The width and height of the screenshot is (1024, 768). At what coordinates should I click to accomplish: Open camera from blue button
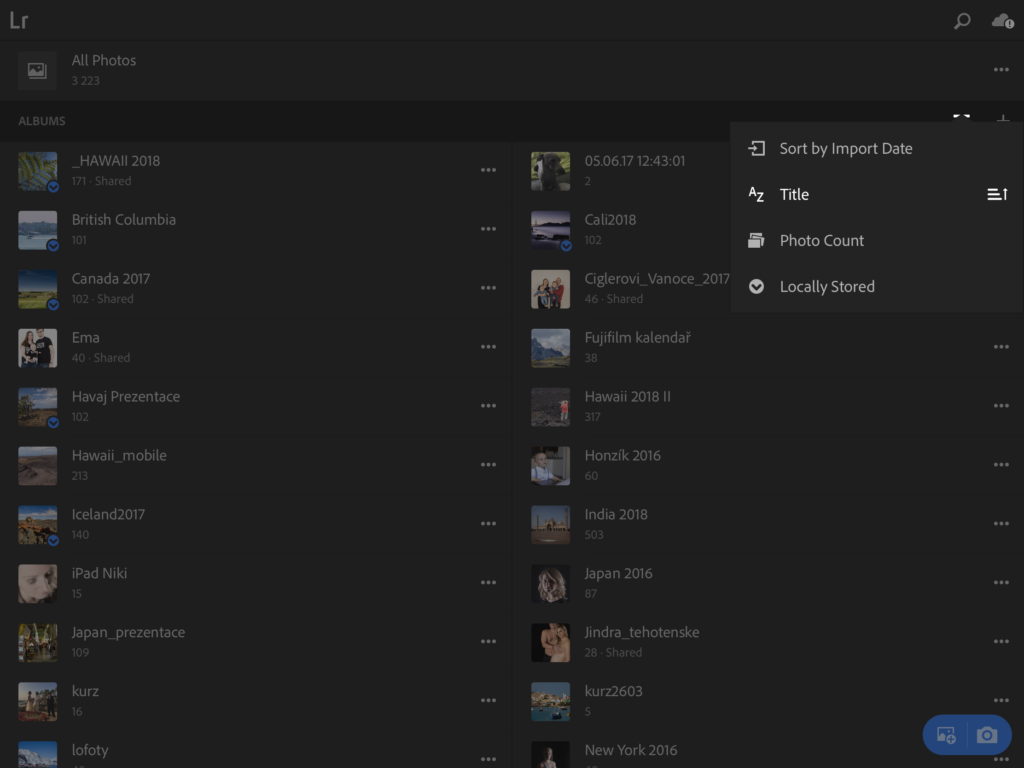tap(987, 735)
